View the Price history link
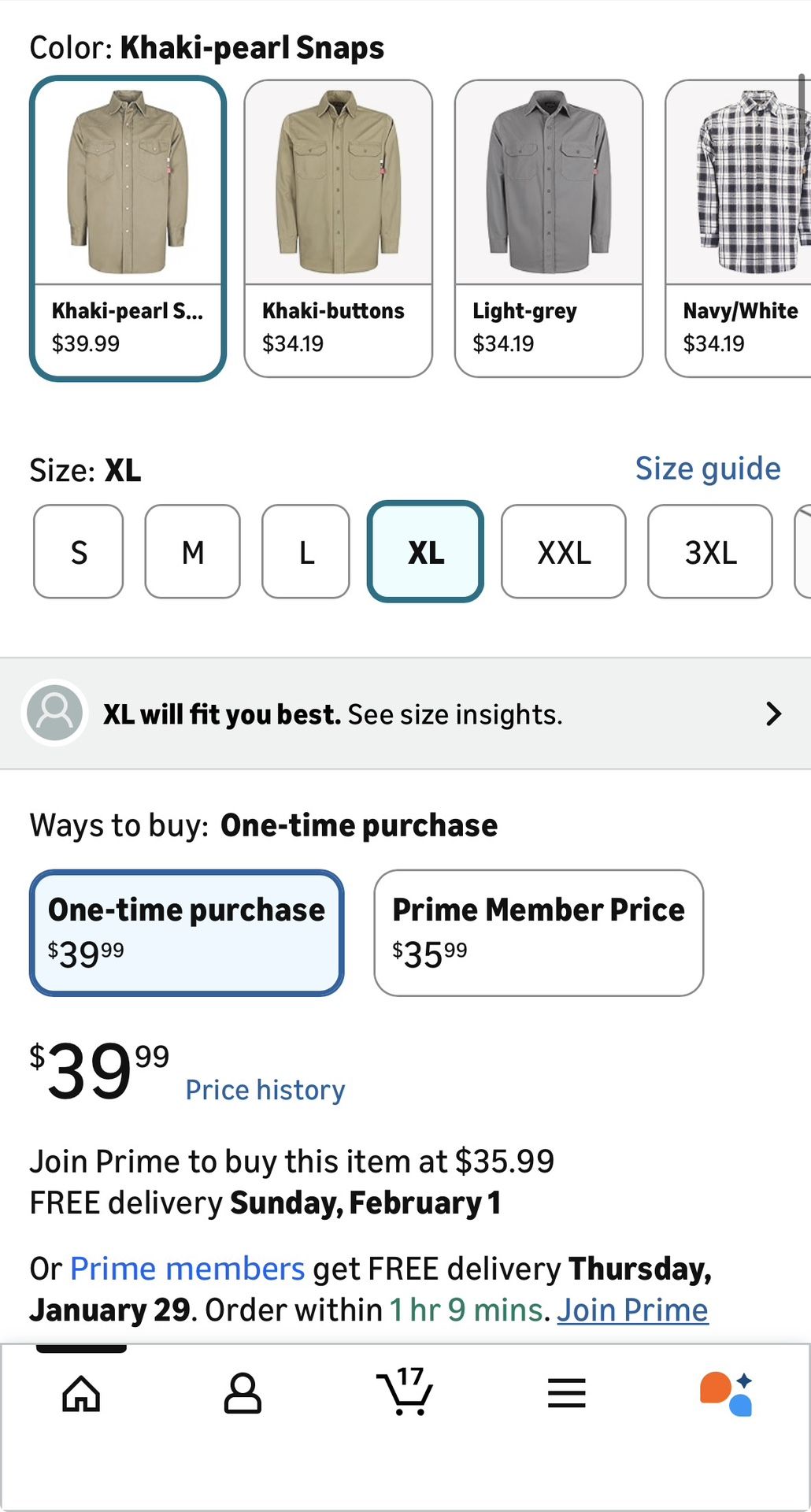Viewport: 811px width, 1512px height. [x=265, y=1090]
